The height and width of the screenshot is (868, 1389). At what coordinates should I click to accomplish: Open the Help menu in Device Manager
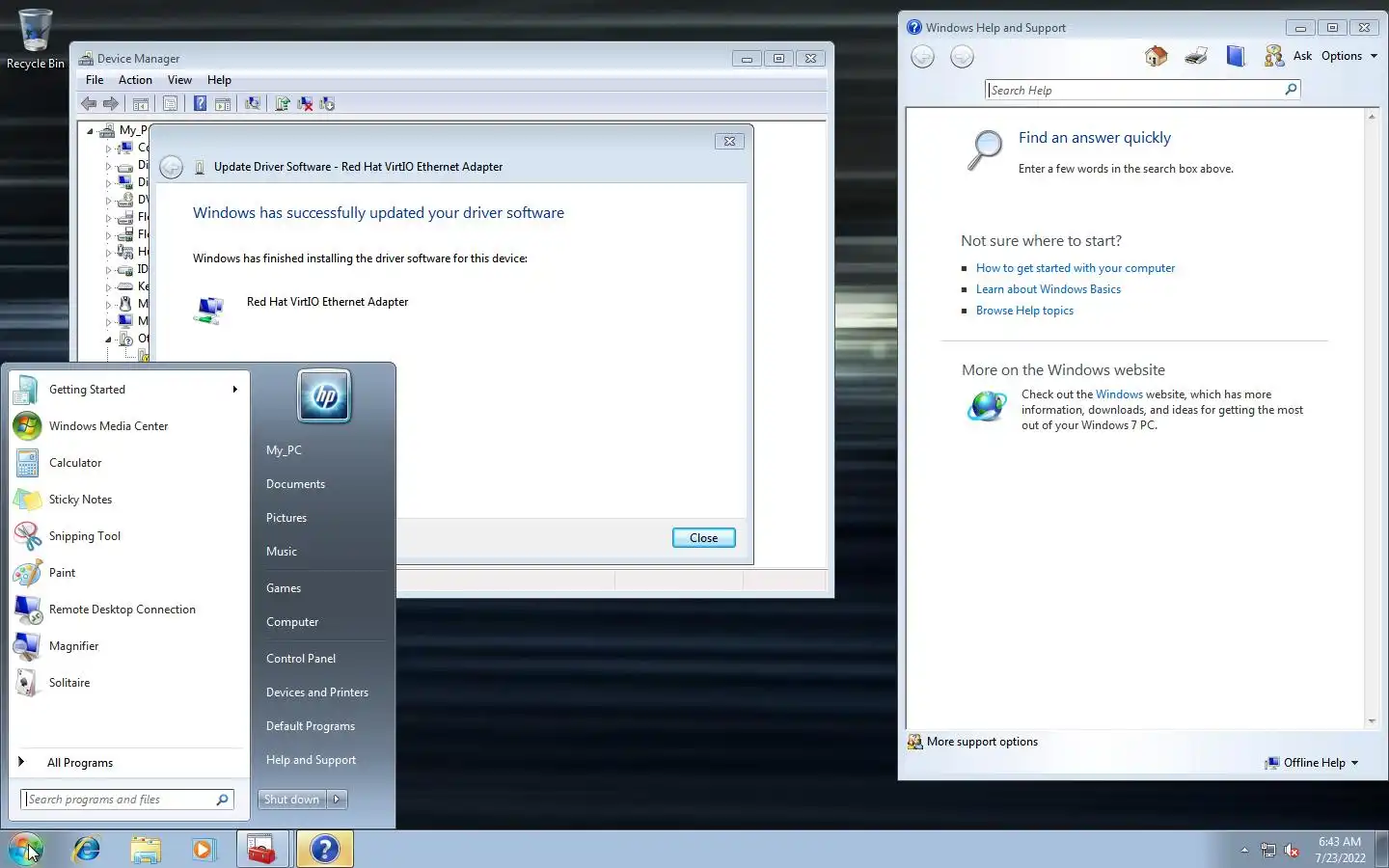(219, 80)
